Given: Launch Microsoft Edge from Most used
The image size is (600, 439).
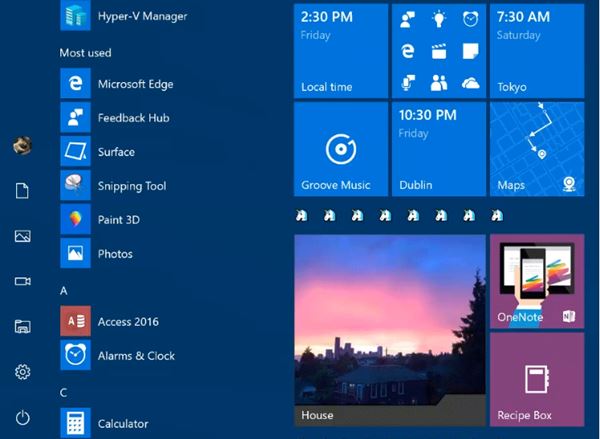Looking at the screenshot, I should pyautogui.click(x=117, y=83).
